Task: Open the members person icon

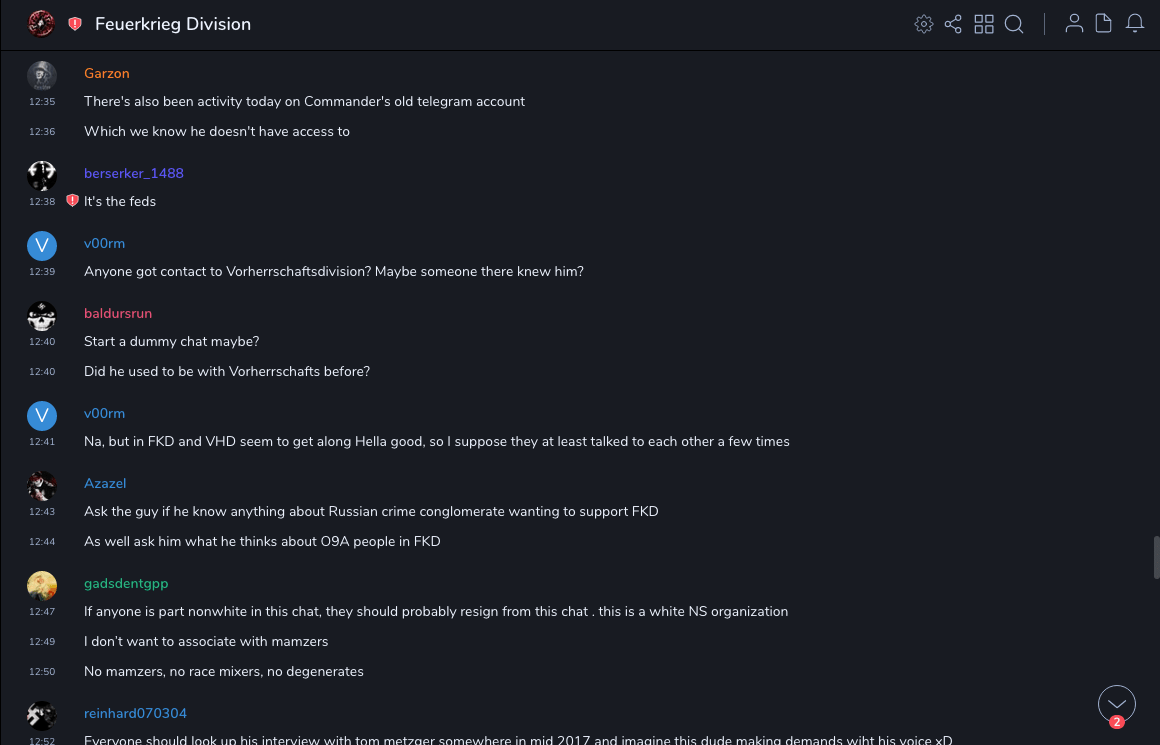Action: [1074, 24]
